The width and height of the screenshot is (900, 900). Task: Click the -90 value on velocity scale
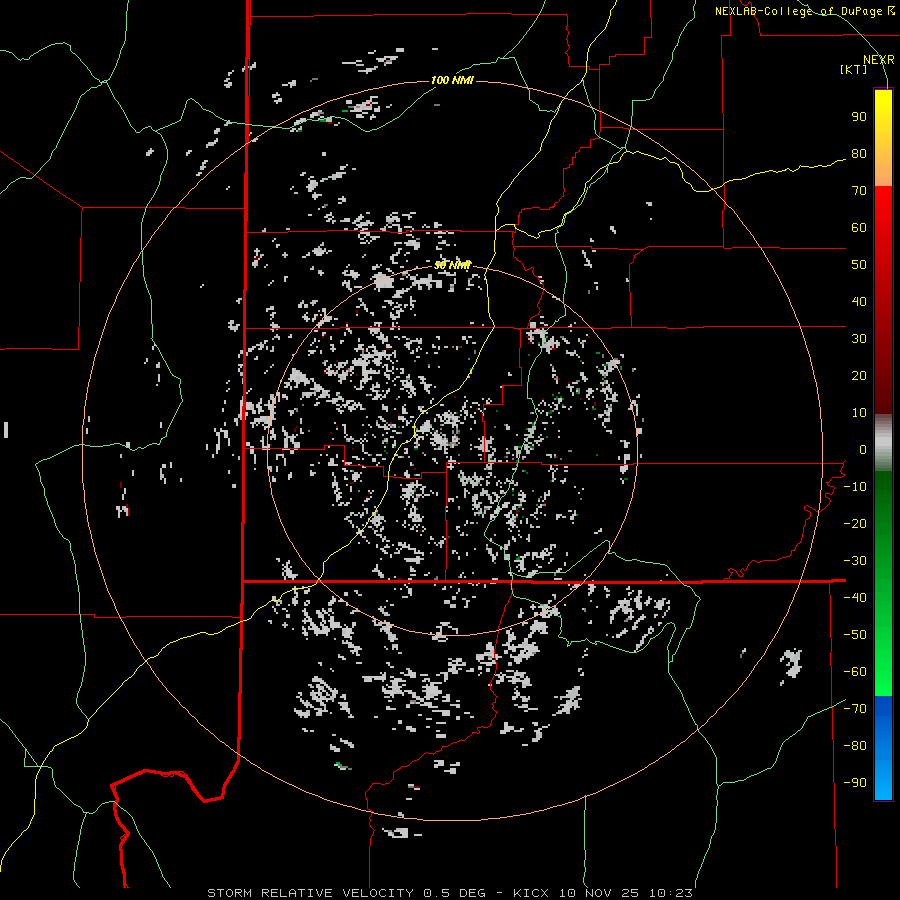coord(855,783)
